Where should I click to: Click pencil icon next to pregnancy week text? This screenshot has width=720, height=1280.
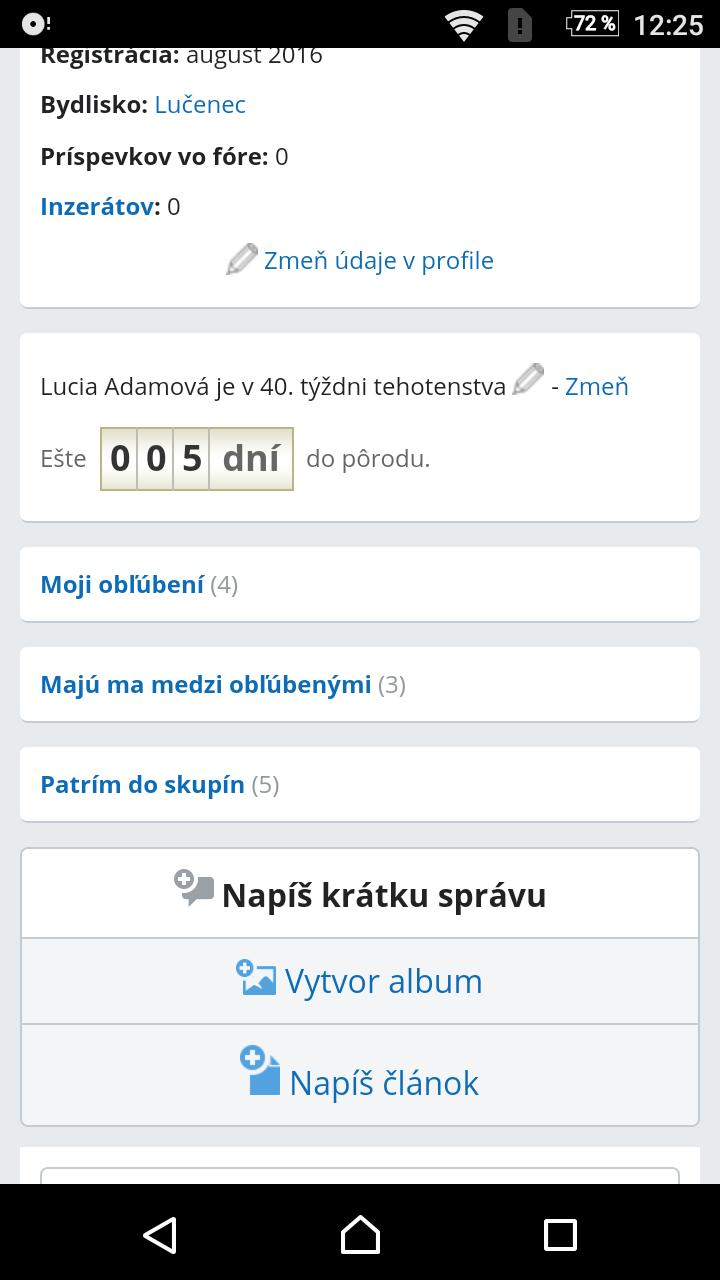click(527, 380)
